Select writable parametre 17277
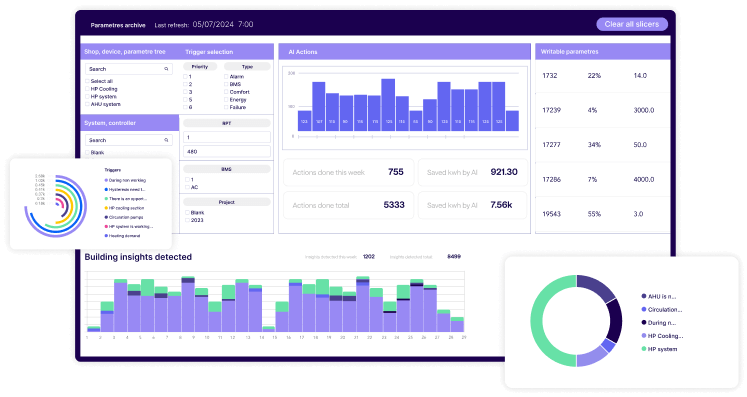Screen dimensions: 747x397 pos(552,144)
